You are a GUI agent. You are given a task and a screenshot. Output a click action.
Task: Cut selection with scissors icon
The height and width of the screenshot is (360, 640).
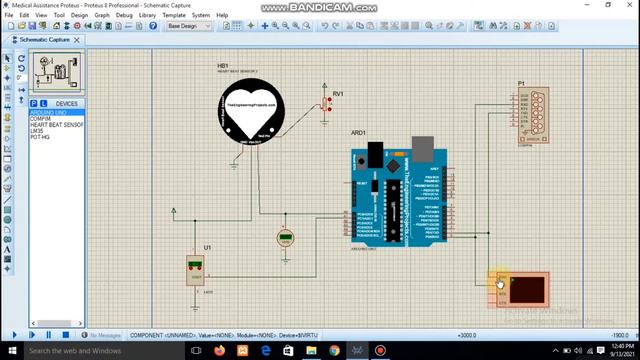349,26
